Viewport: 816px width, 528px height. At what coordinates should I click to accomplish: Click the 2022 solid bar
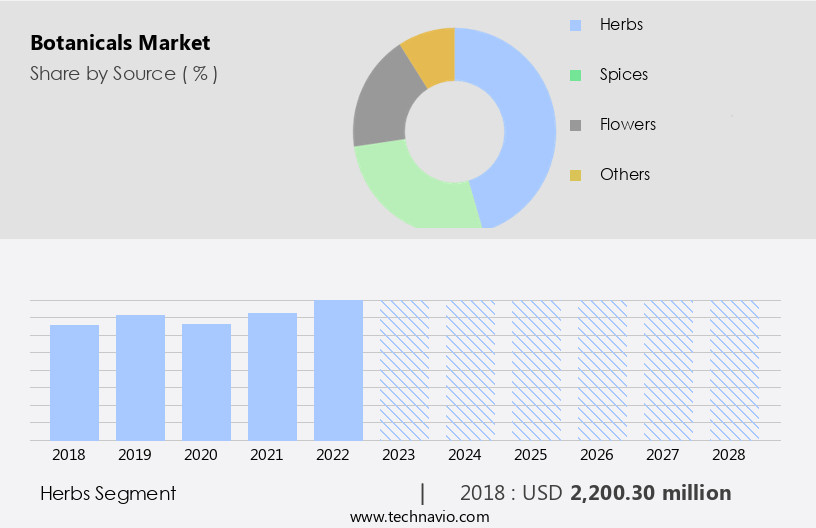339,370
